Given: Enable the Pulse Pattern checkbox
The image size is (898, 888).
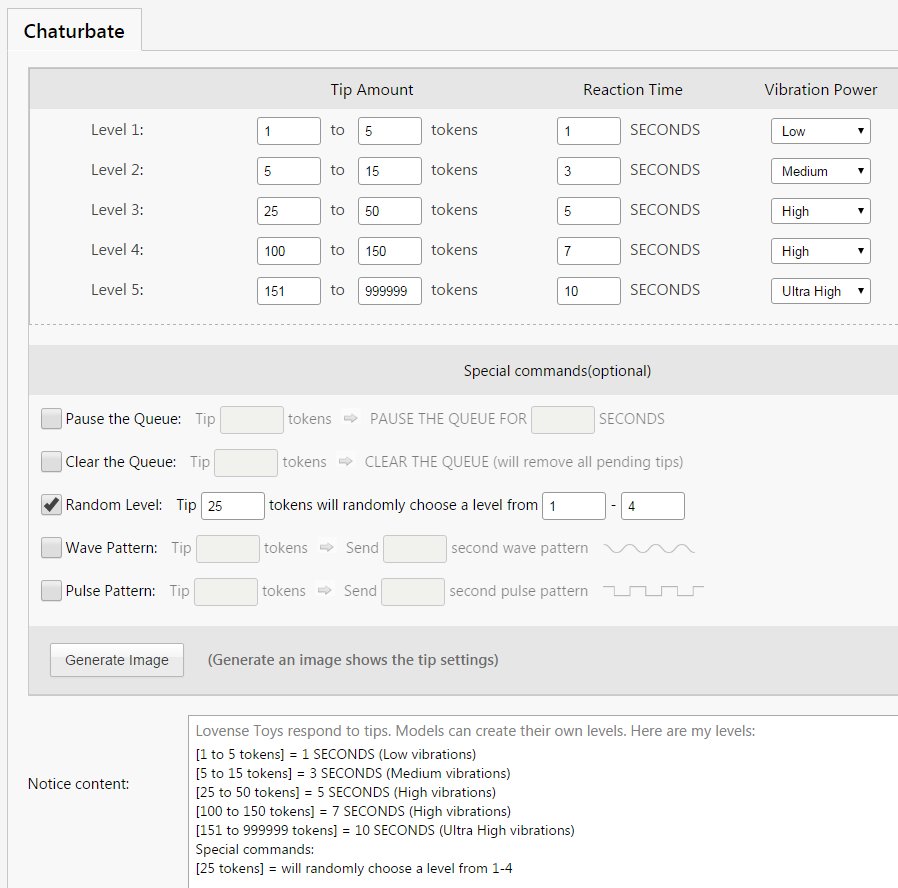Looking at the screenshot, I should click(51, 590).
